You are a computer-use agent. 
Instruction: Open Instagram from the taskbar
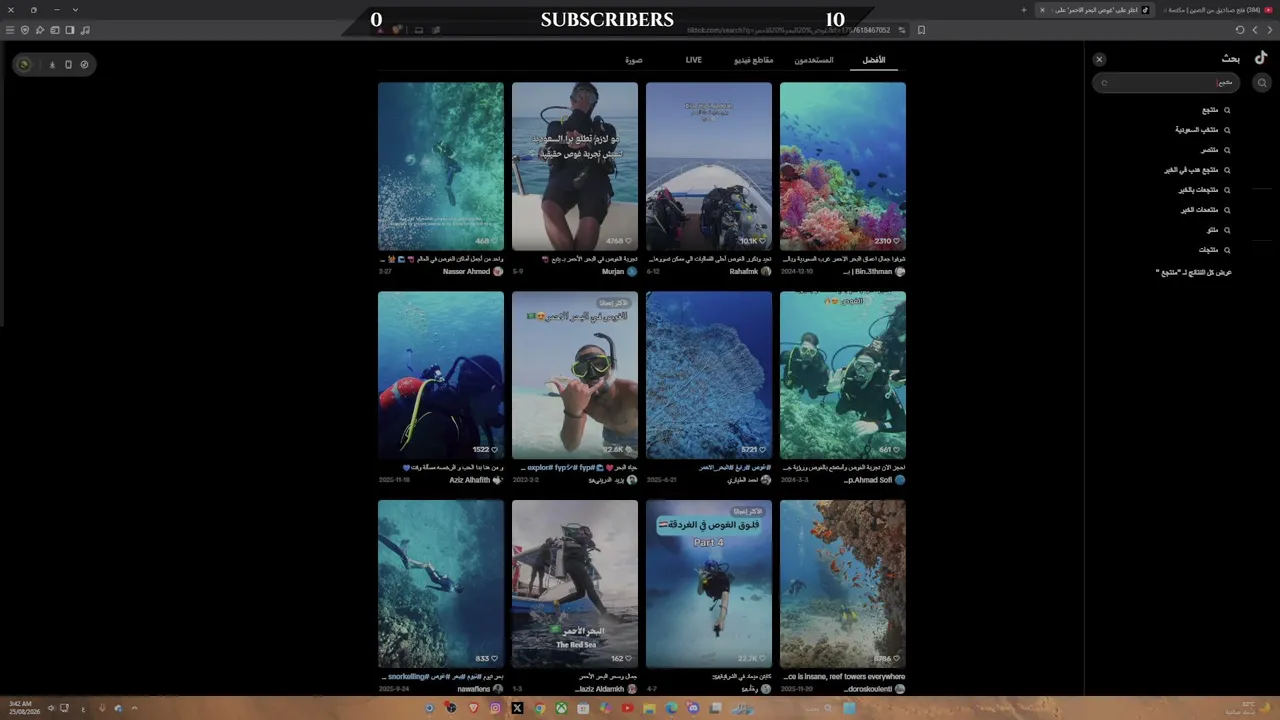tap(495, 708)
